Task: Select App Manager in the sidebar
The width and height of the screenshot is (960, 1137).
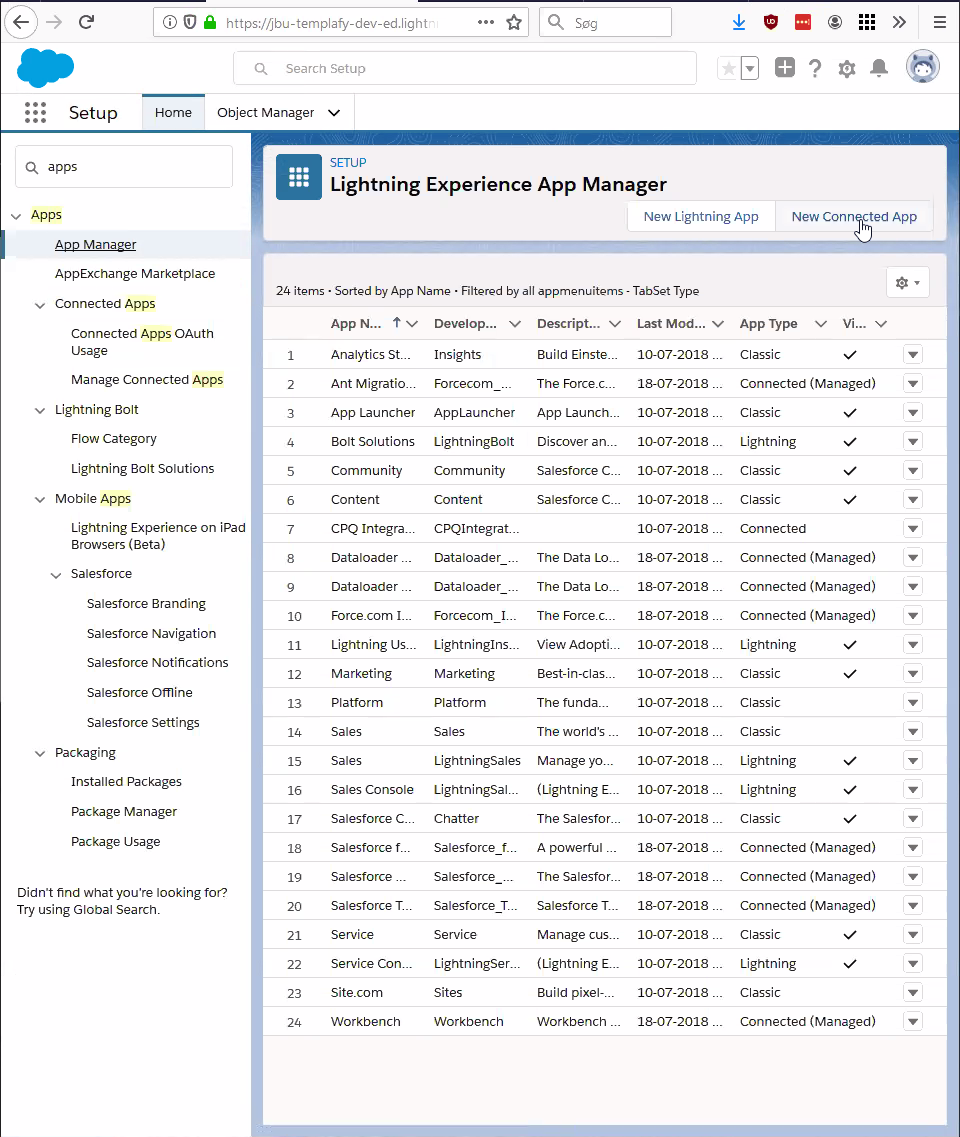Action: tap(96, 244)
